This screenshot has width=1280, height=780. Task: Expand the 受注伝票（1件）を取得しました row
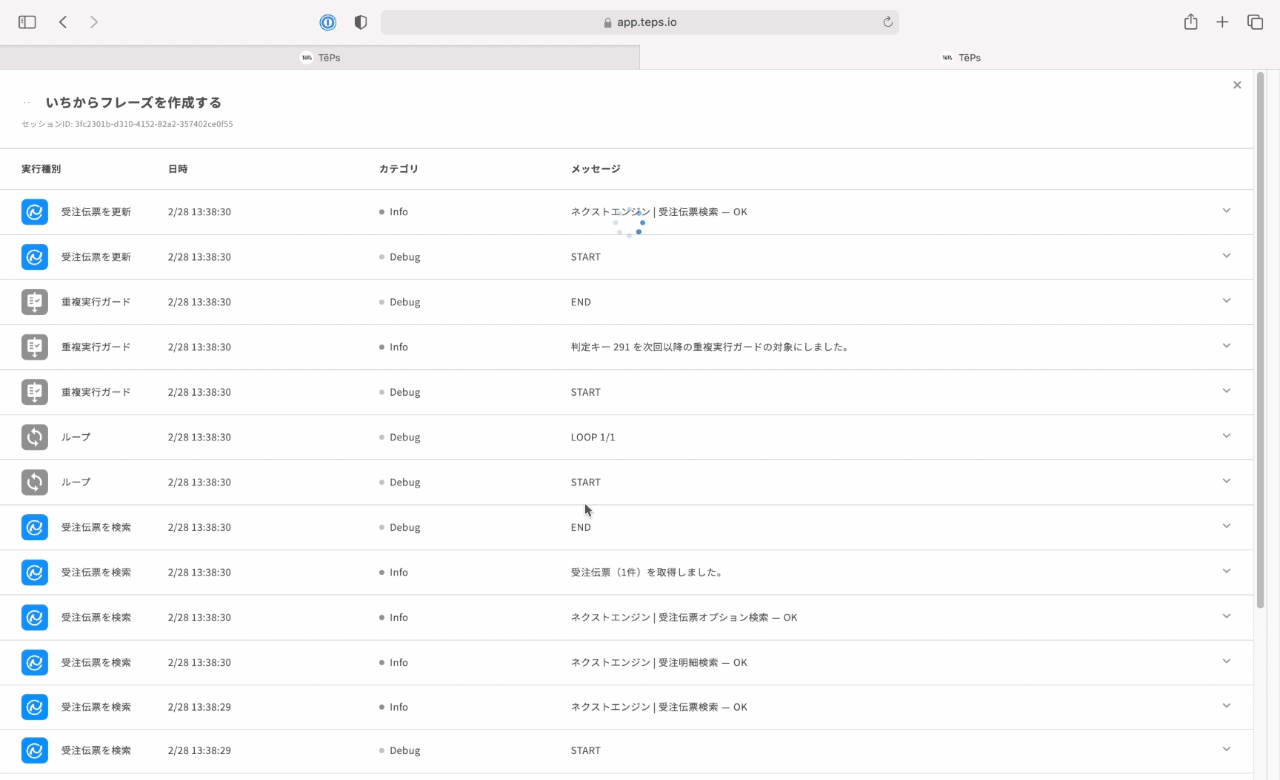tap(1227, 571)
